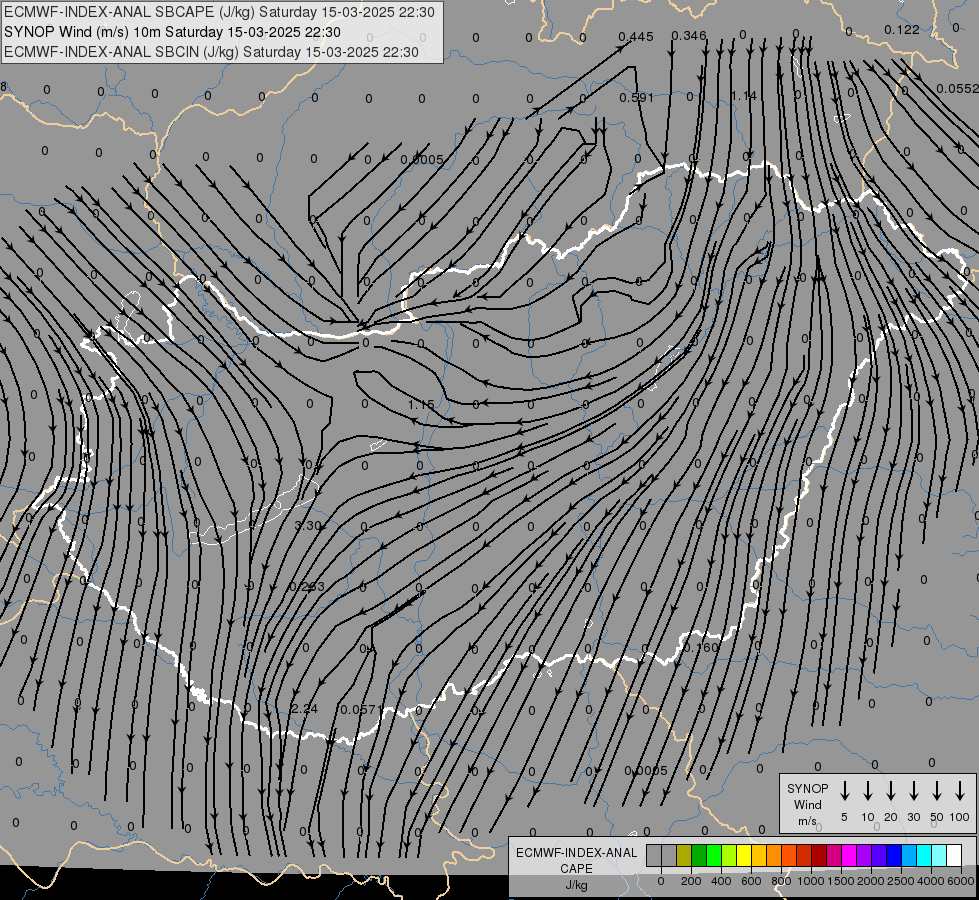
Task: Click the '400' tick on CAPE scale
Action: [x=721, y=881]
